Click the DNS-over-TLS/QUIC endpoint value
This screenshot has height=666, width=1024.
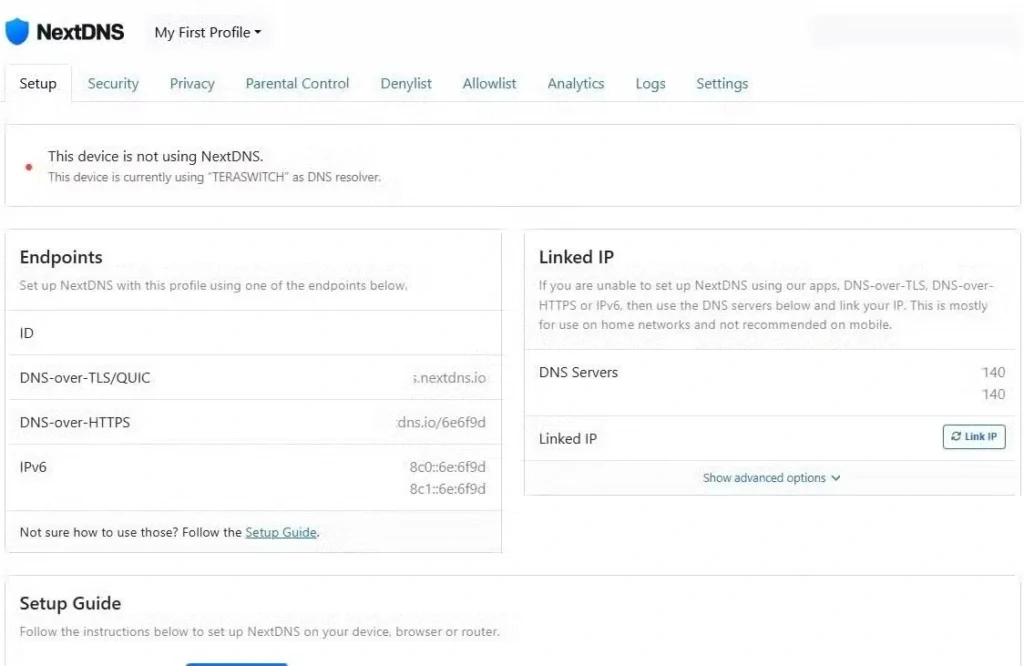pyautogui.click(x=449, y=378)
